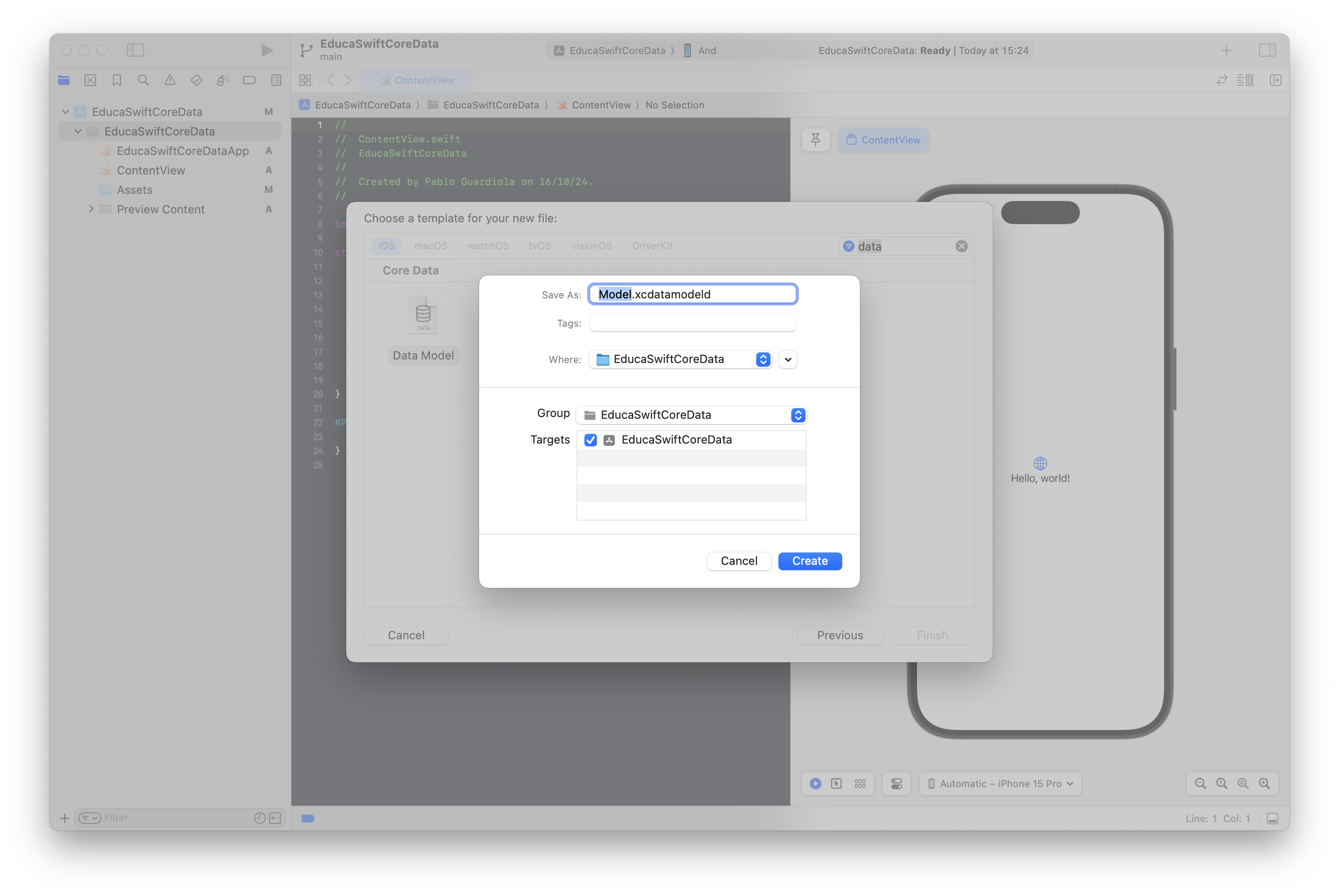Toggle the debug area button in status bar

click(x=1272, y=818)
